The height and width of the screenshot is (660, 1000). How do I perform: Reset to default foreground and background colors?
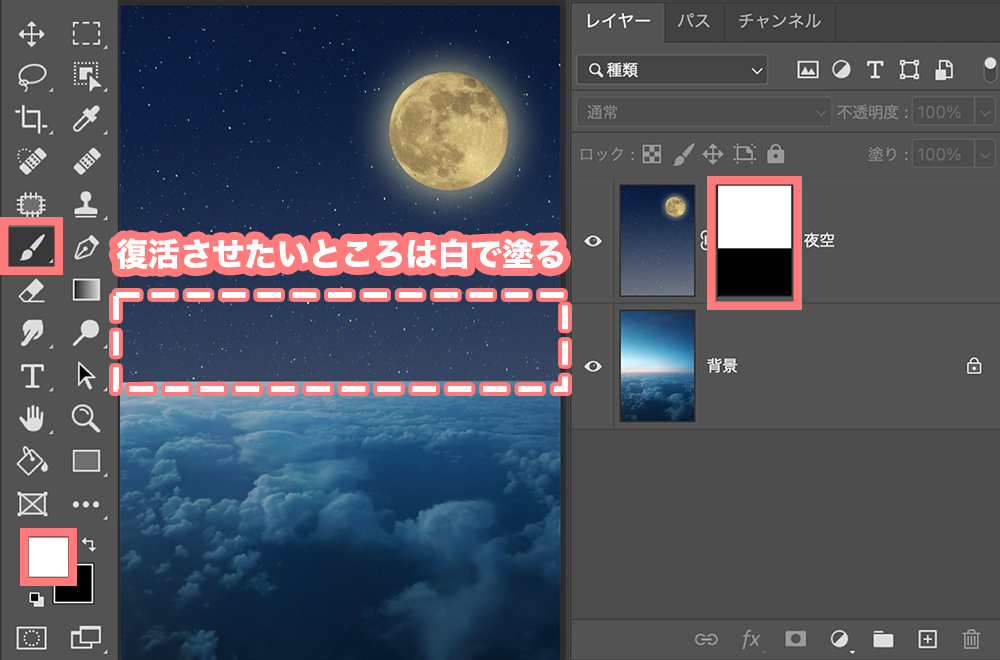pyautogui.click(x=36, y=599)
